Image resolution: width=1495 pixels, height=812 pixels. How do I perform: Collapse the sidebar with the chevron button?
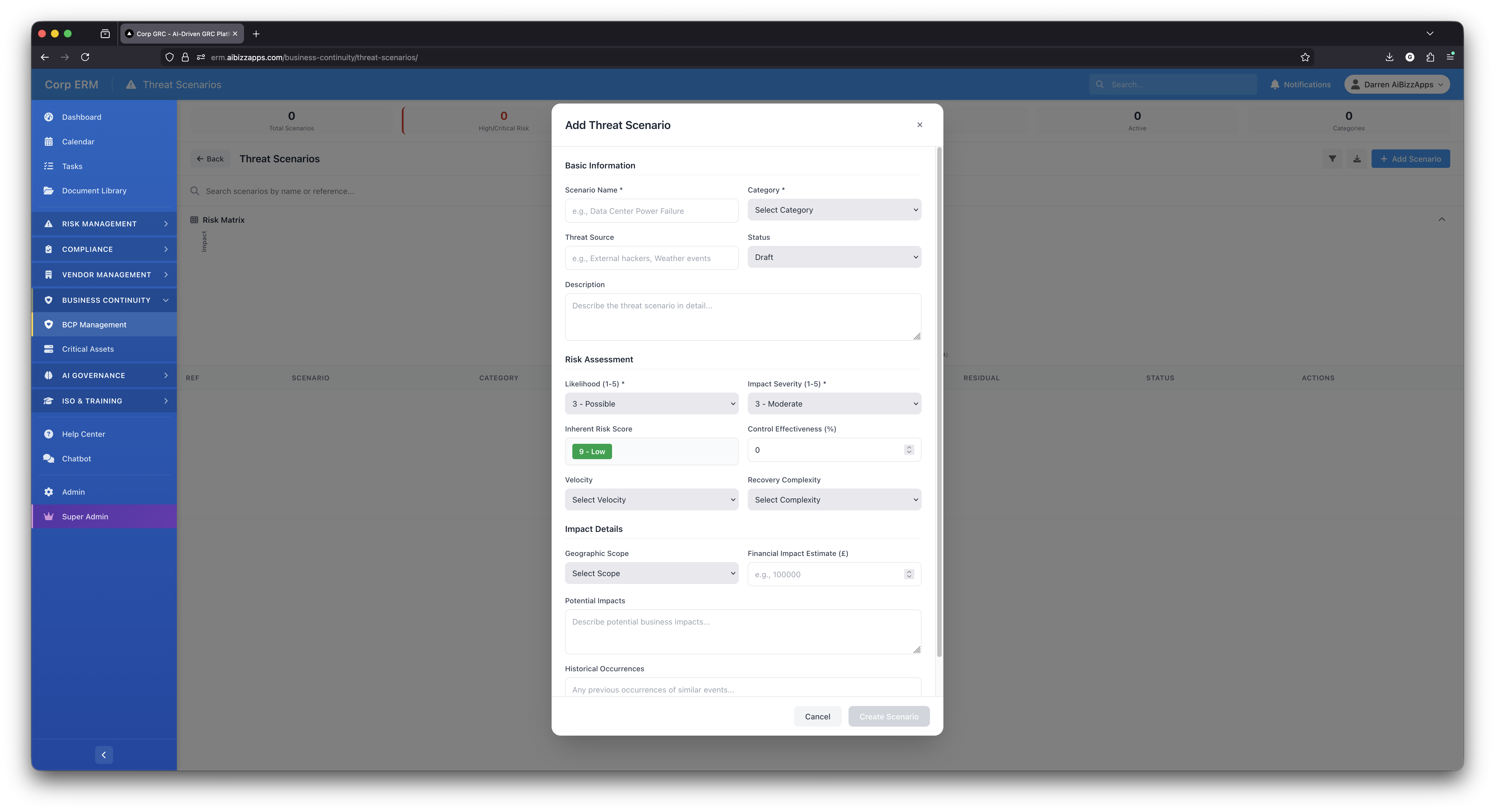104,755
